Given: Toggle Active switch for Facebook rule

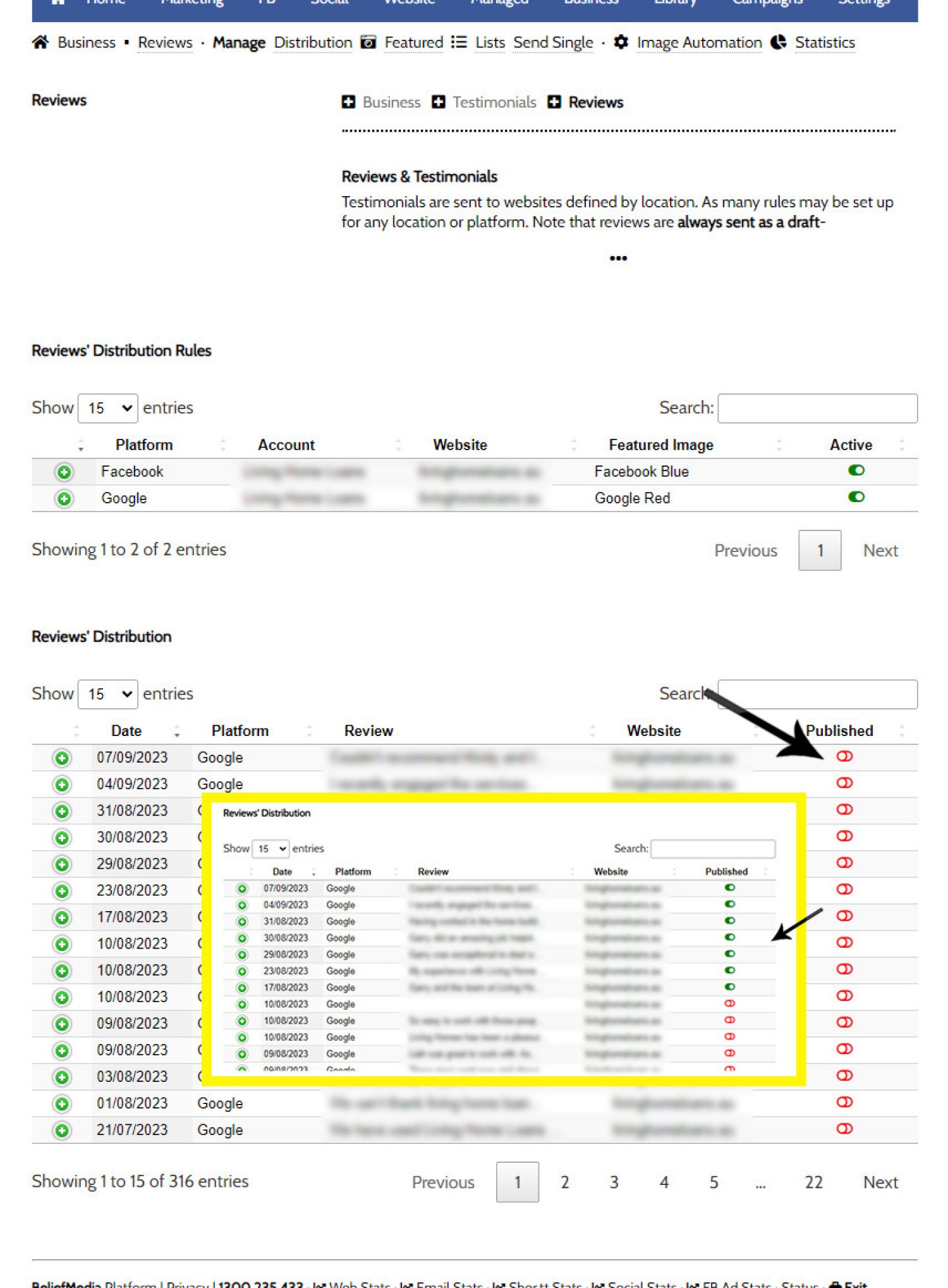Looking at the screenshot, I should 856,470.
